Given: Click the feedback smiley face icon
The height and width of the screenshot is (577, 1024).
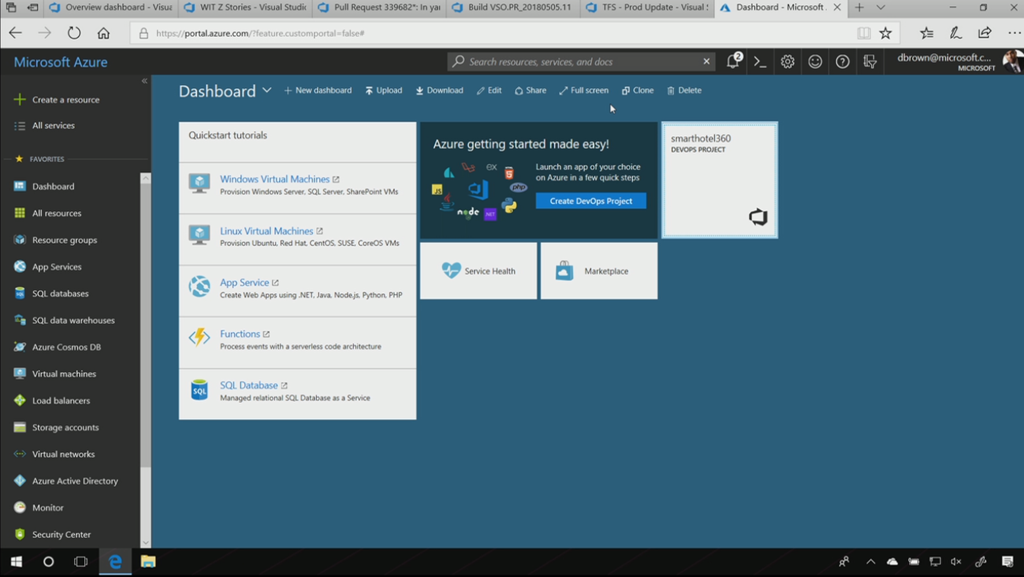Looking at the screenshot, I should pyautogui.click(x=815, y=62).
